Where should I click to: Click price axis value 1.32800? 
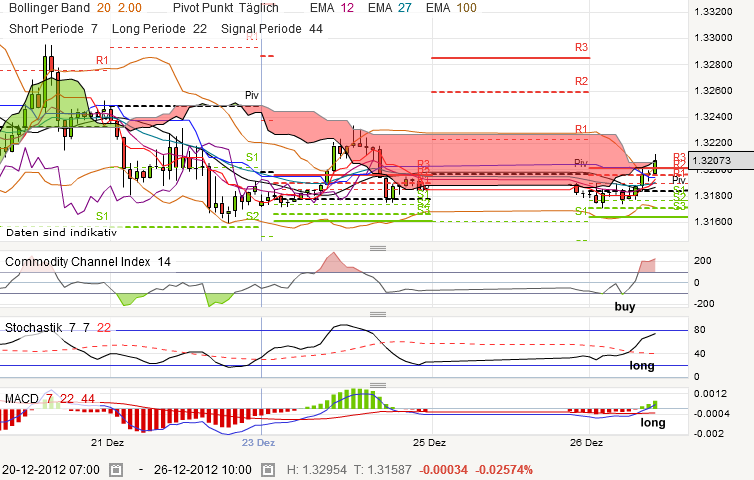point(714,64)
